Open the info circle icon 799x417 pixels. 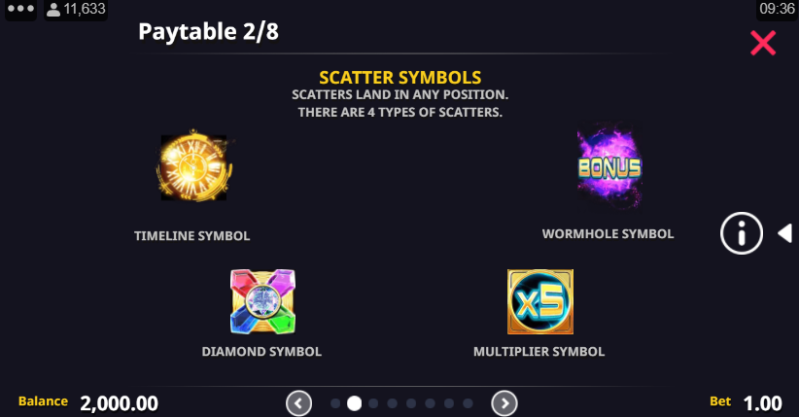pyautogui.click(x=741, y=233)
